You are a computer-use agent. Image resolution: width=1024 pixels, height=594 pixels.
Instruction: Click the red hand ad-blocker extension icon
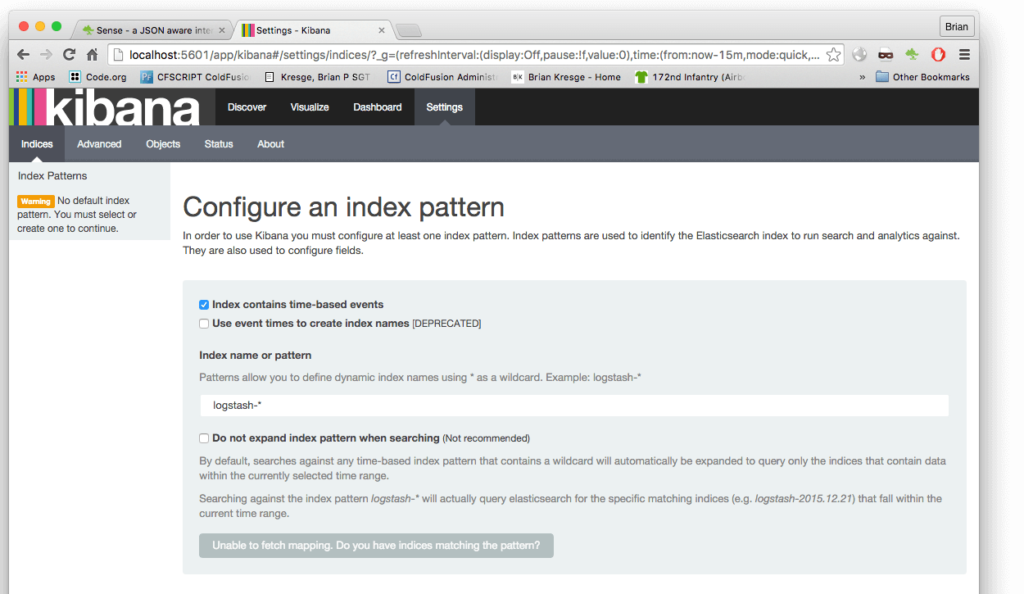point(937,54)
